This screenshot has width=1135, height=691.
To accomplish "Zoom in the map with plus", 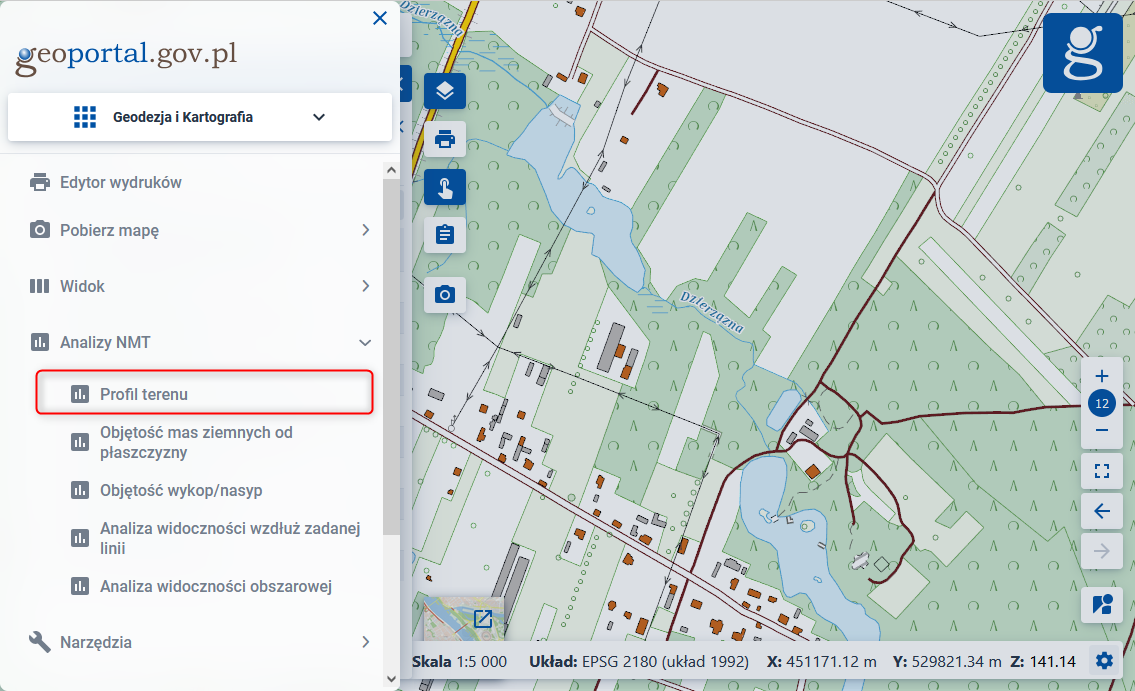I will coord(1102,377).
